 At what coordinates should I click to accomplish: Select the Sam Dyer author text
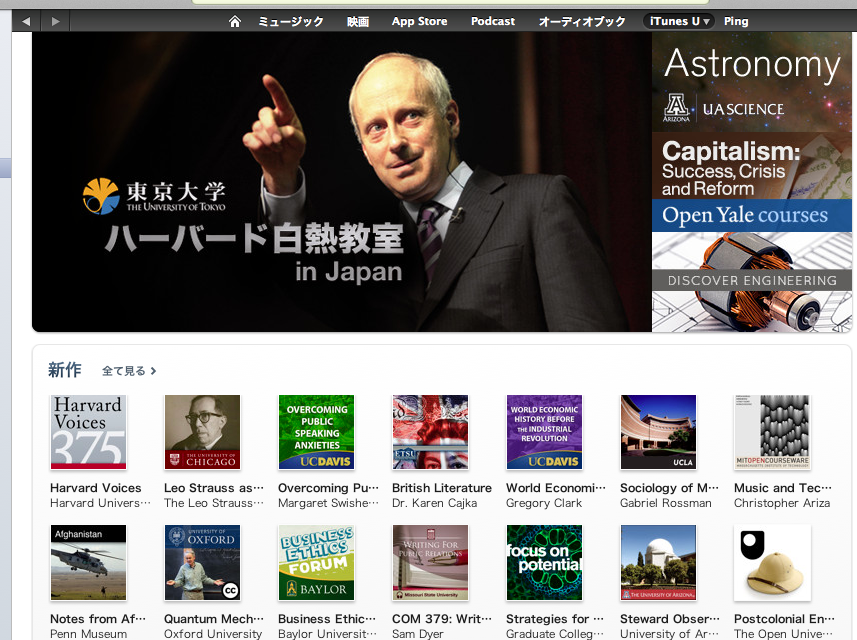tap(418, 633)
